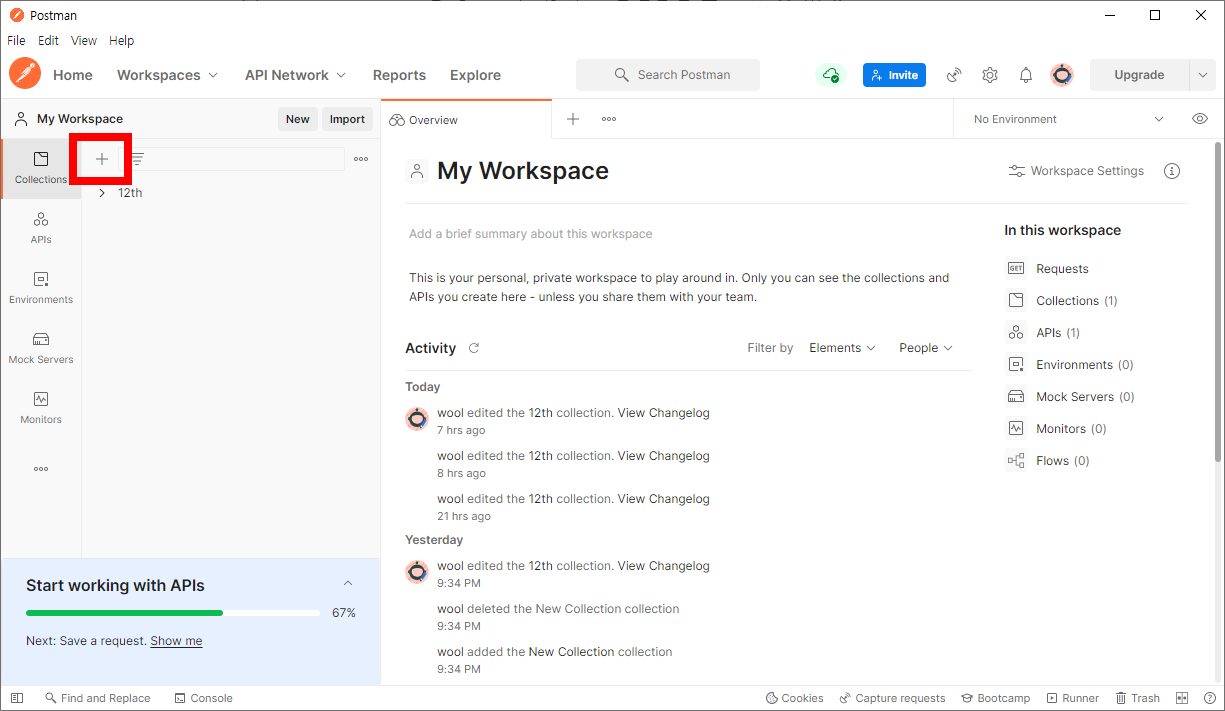Click the Search Postman field
Viewport: 1225px width, 711px height.
[668, 75]
